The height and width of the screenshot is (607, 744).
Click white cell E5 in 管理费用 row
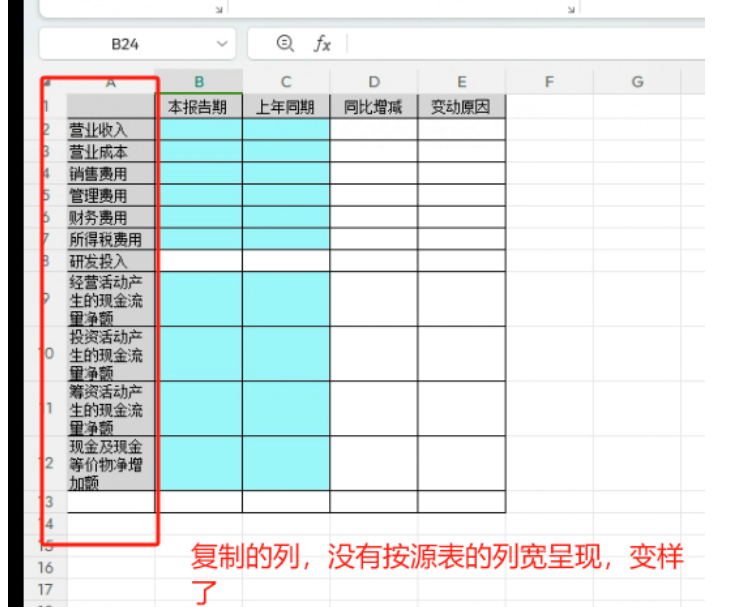pyautogui.click(x=462, y=195)
